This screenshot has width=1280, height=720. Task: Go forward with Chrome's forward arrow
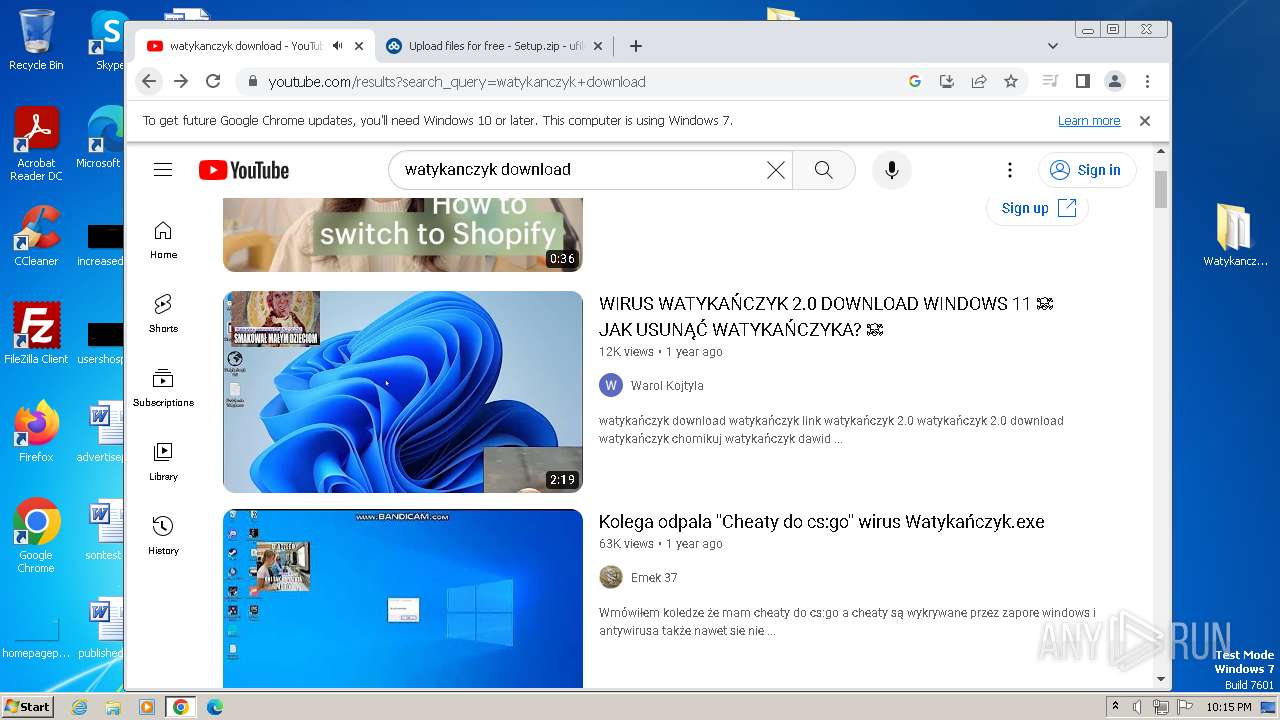[x=181, y=81]
